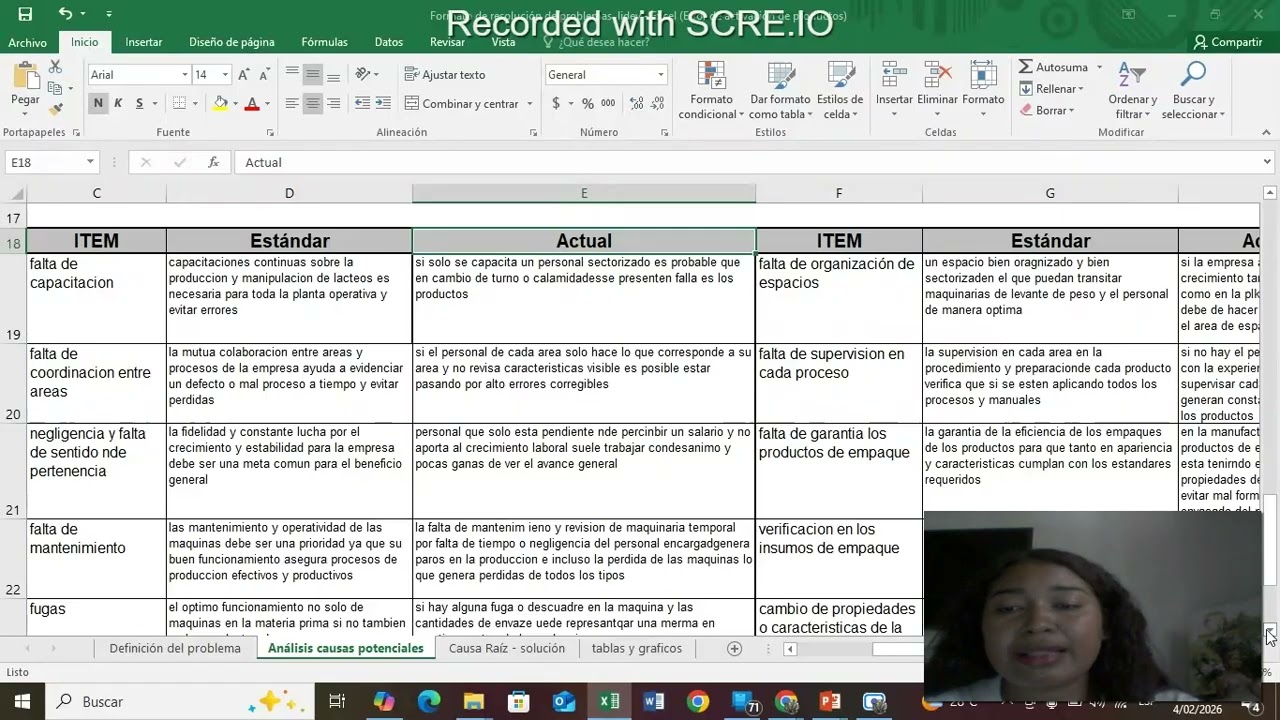Viewport: 1280px width, 720px height.
Task: Open Ordenar y filtrar menu
Action: pos(1132,90)
